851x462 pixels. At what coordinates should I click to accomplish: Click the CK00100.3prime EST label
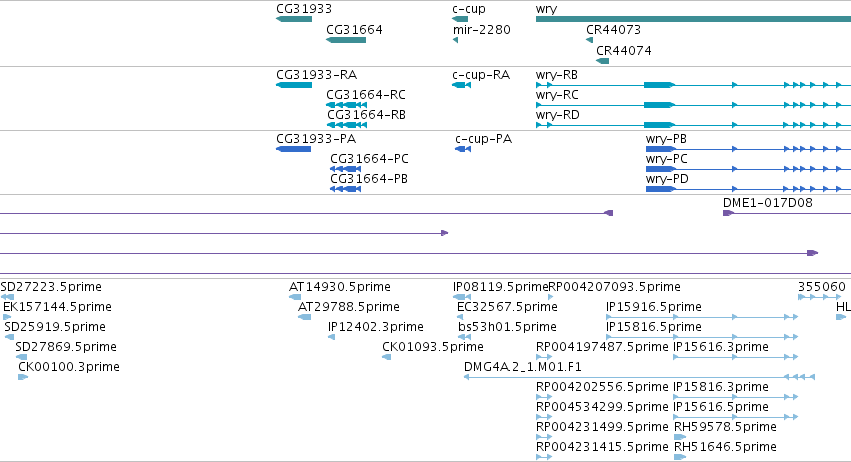click(x=69, y=367)
